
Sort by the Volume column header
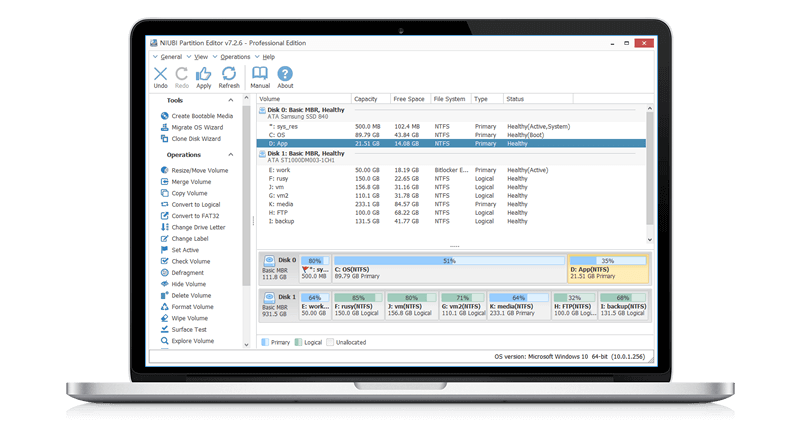click(304, 99)
